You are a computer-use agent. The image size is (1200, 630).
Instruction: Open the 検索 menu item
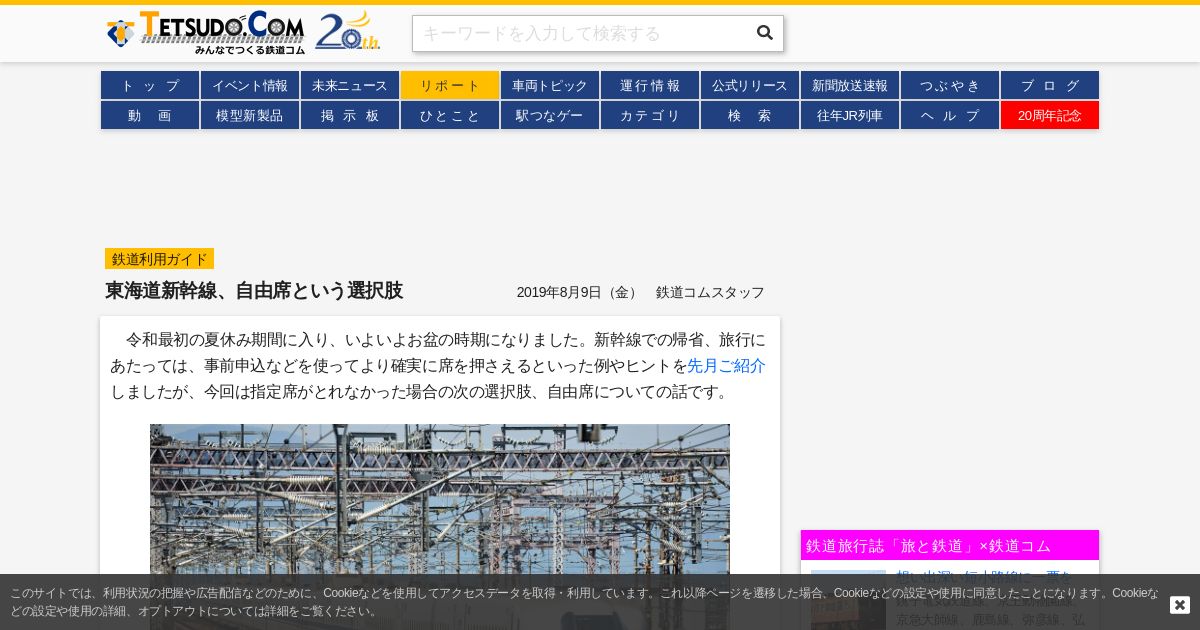(x=750, y=115)
